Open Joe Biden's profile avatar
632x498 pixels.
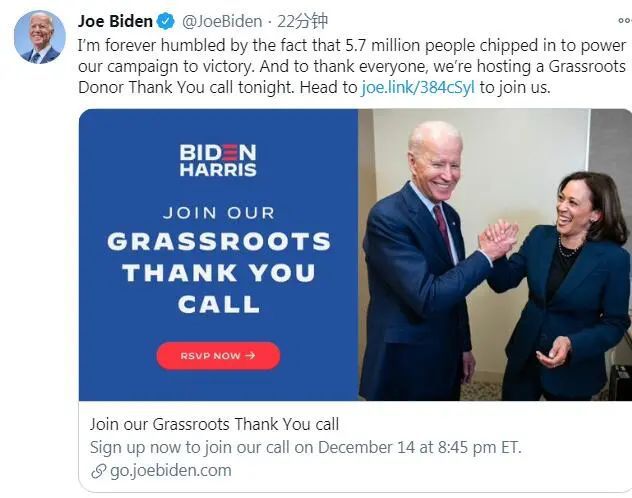click(40, 37)
